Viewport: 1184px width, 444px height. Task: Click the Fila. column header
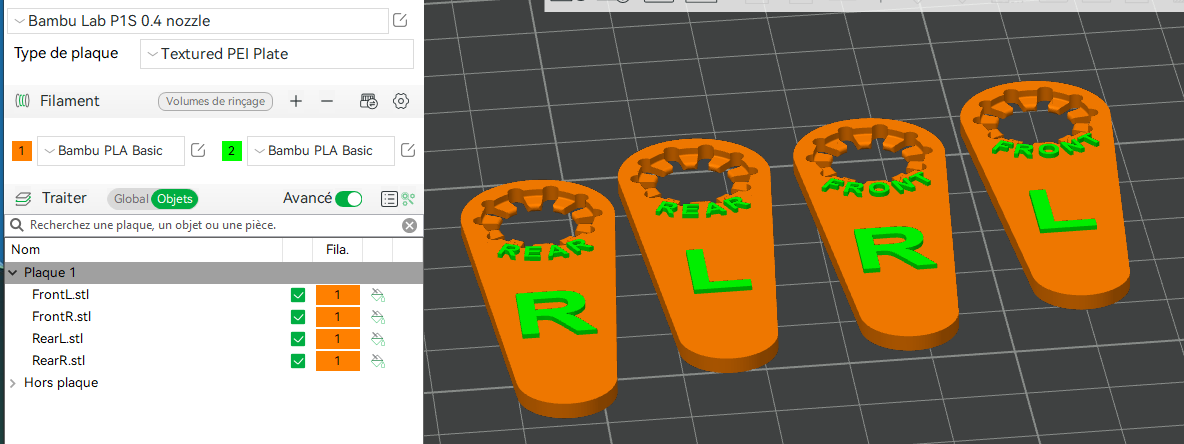click(337, 249)
